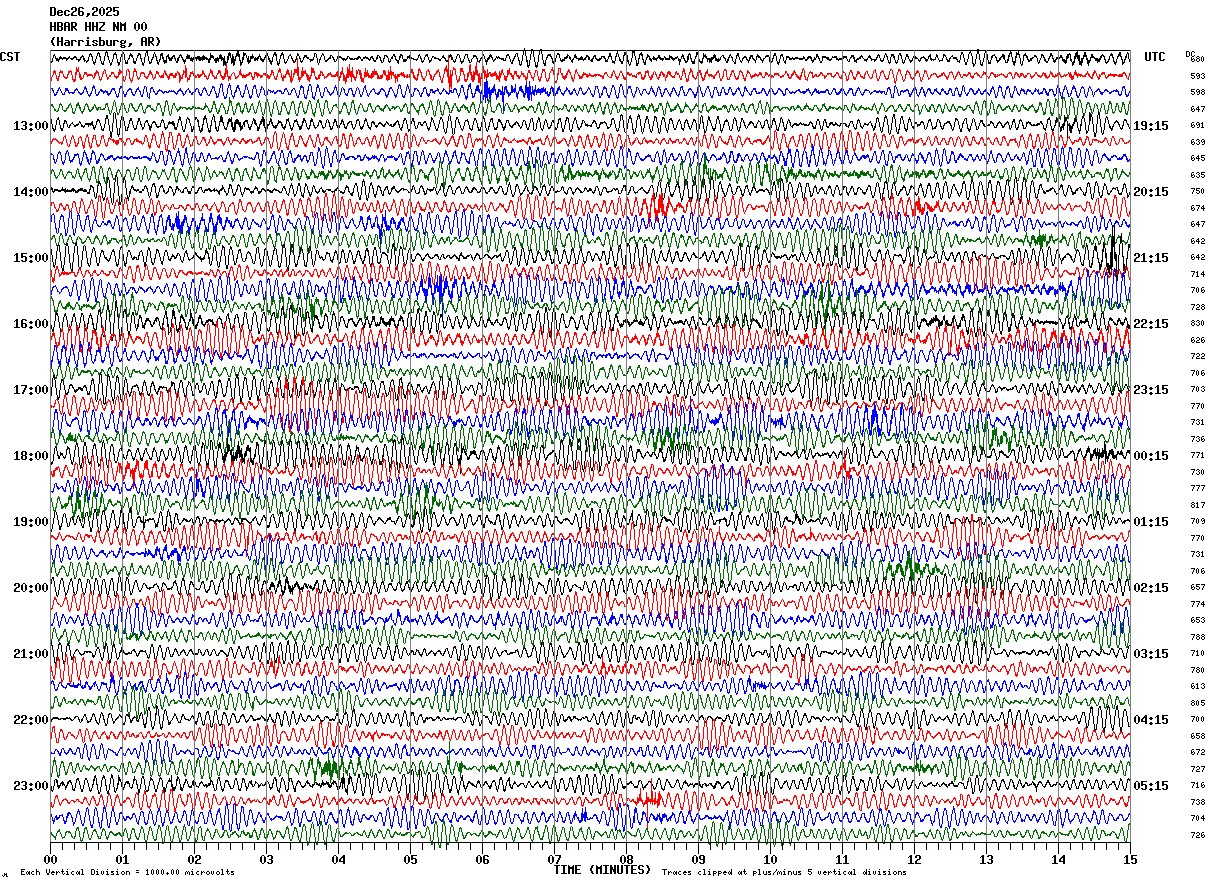Click minute tick label "11" on x-axis

pyautogui.click(x=842, y=860)
